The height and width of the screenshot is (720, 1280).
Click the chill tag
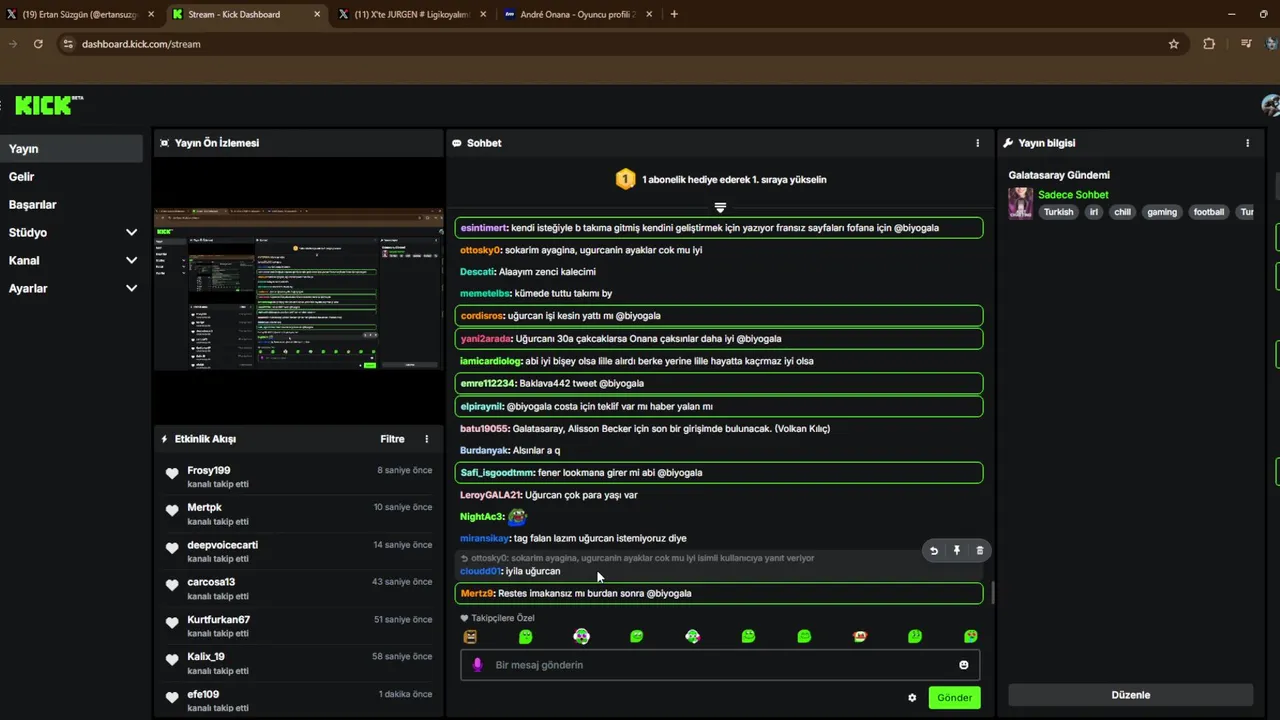1122,212
